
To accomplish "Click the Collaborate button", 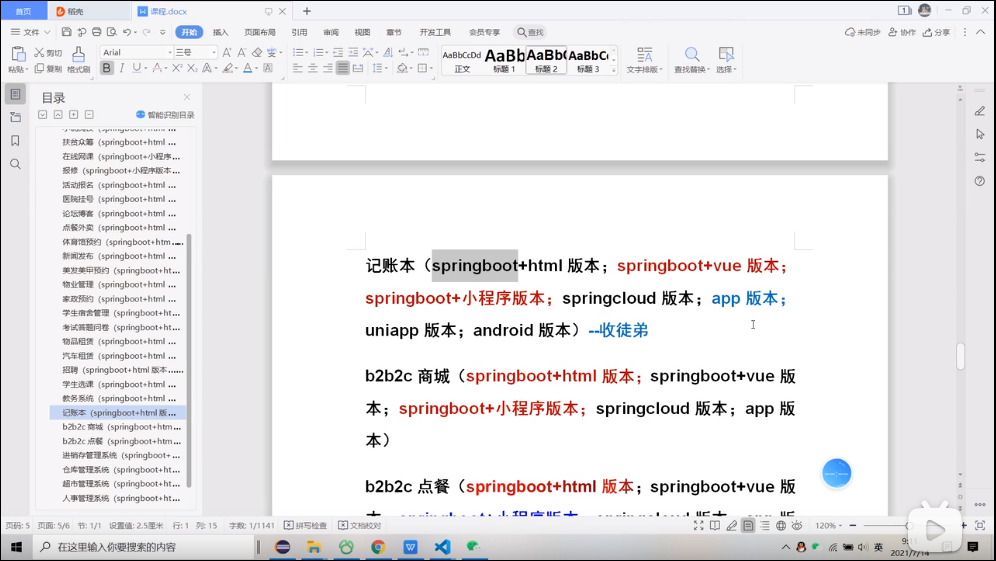I will (902, 32).
